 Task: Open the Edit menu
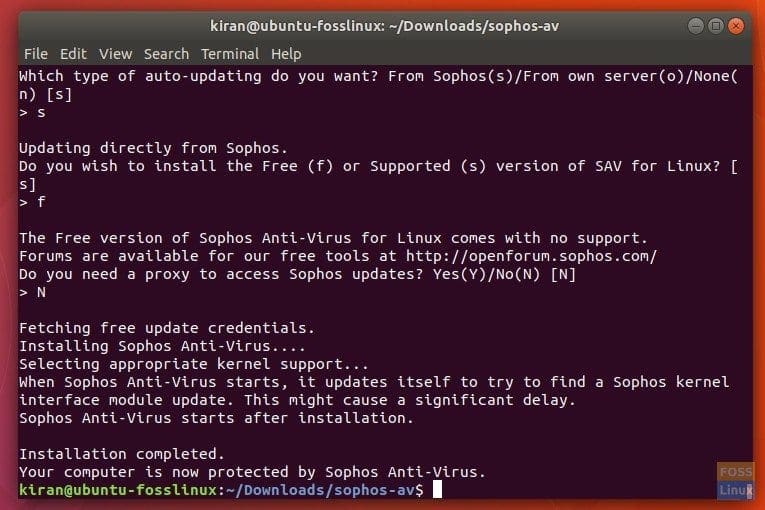[73, 54]
